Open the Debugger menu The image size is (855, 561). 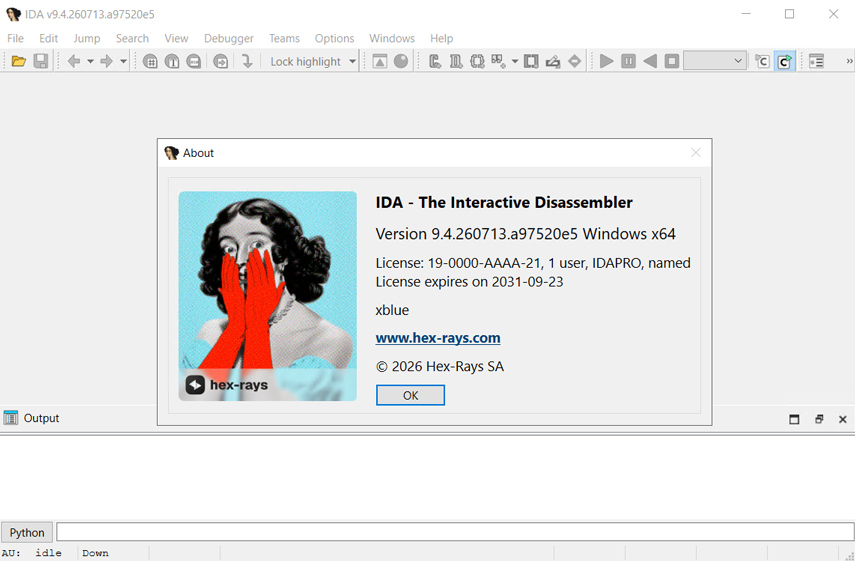pyautogui.click(x=228, y=38)
